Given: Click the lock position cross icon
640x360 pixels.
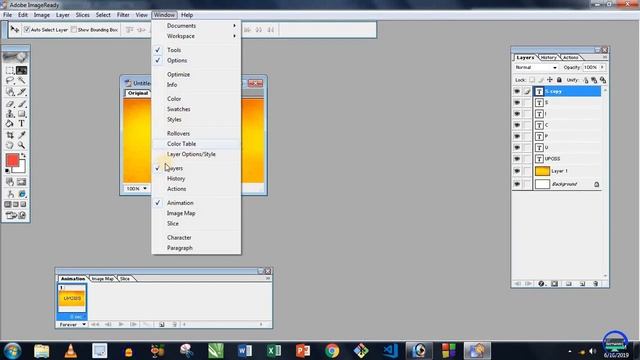Looking at the screenshot, I should (x=550, y=80).
